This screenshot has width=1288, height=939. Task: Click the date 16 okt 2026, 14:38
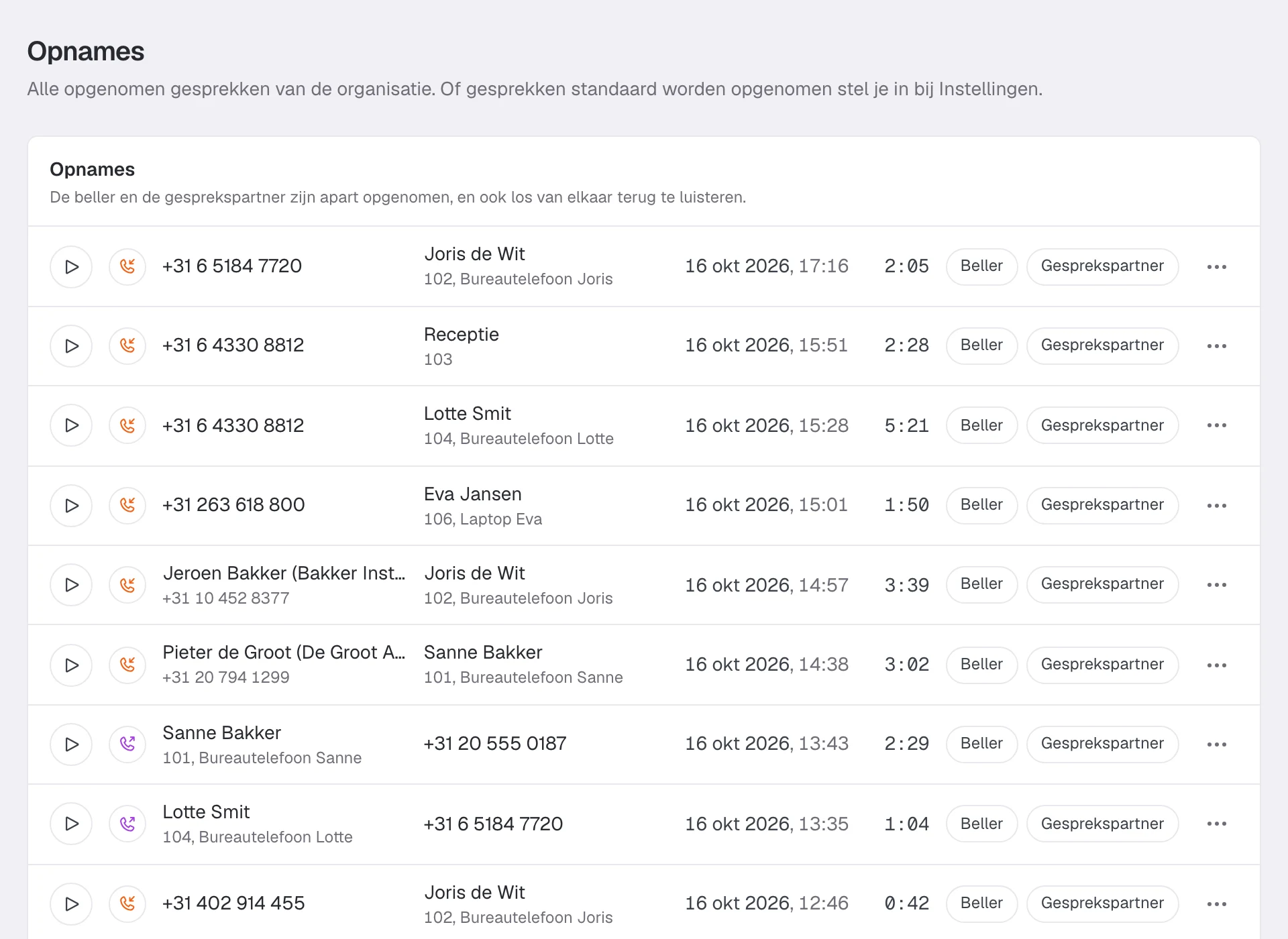click(767, 665)
